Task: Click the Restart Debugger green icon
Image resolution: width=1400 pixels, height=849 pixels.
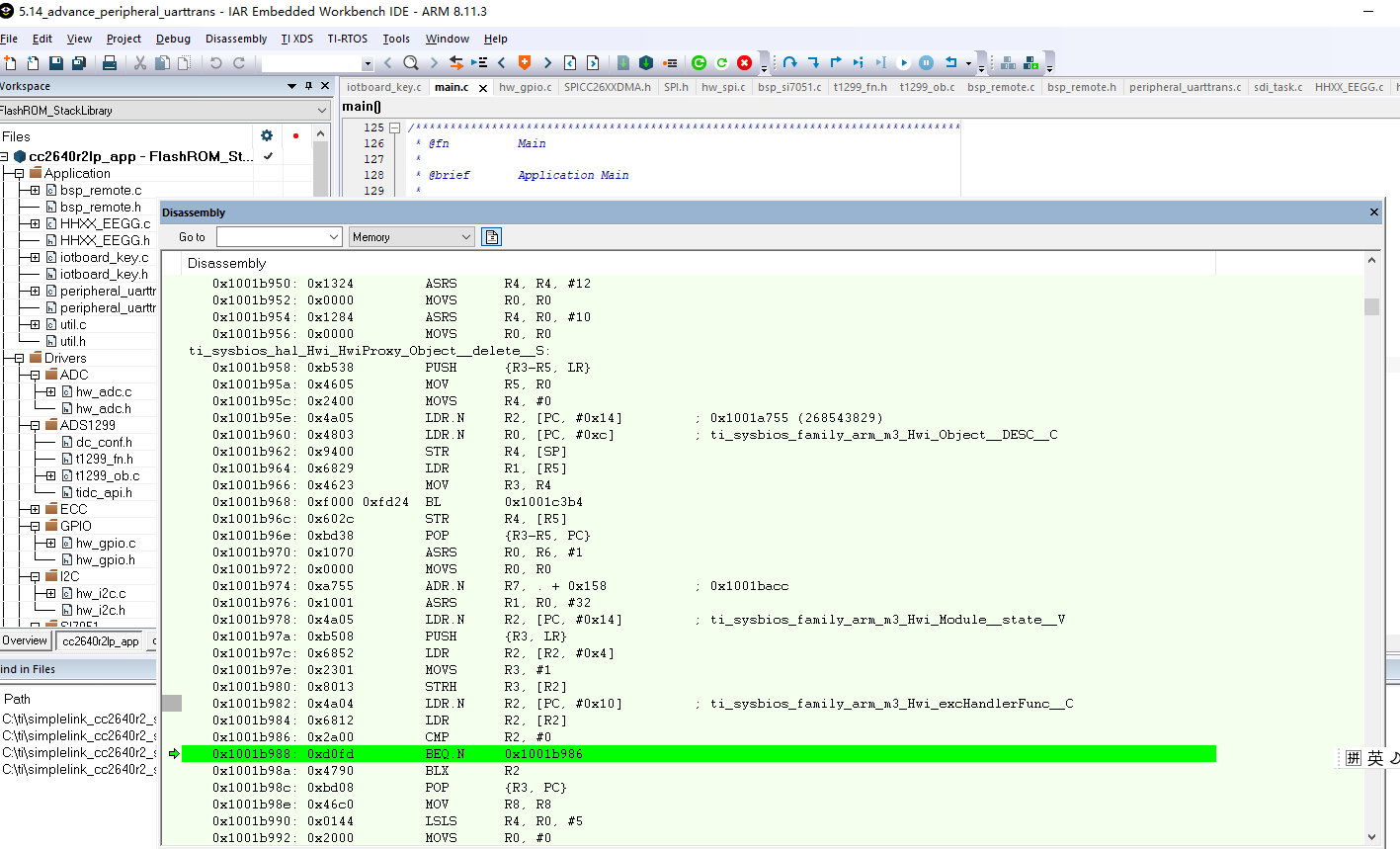Action: click(699, 63)
